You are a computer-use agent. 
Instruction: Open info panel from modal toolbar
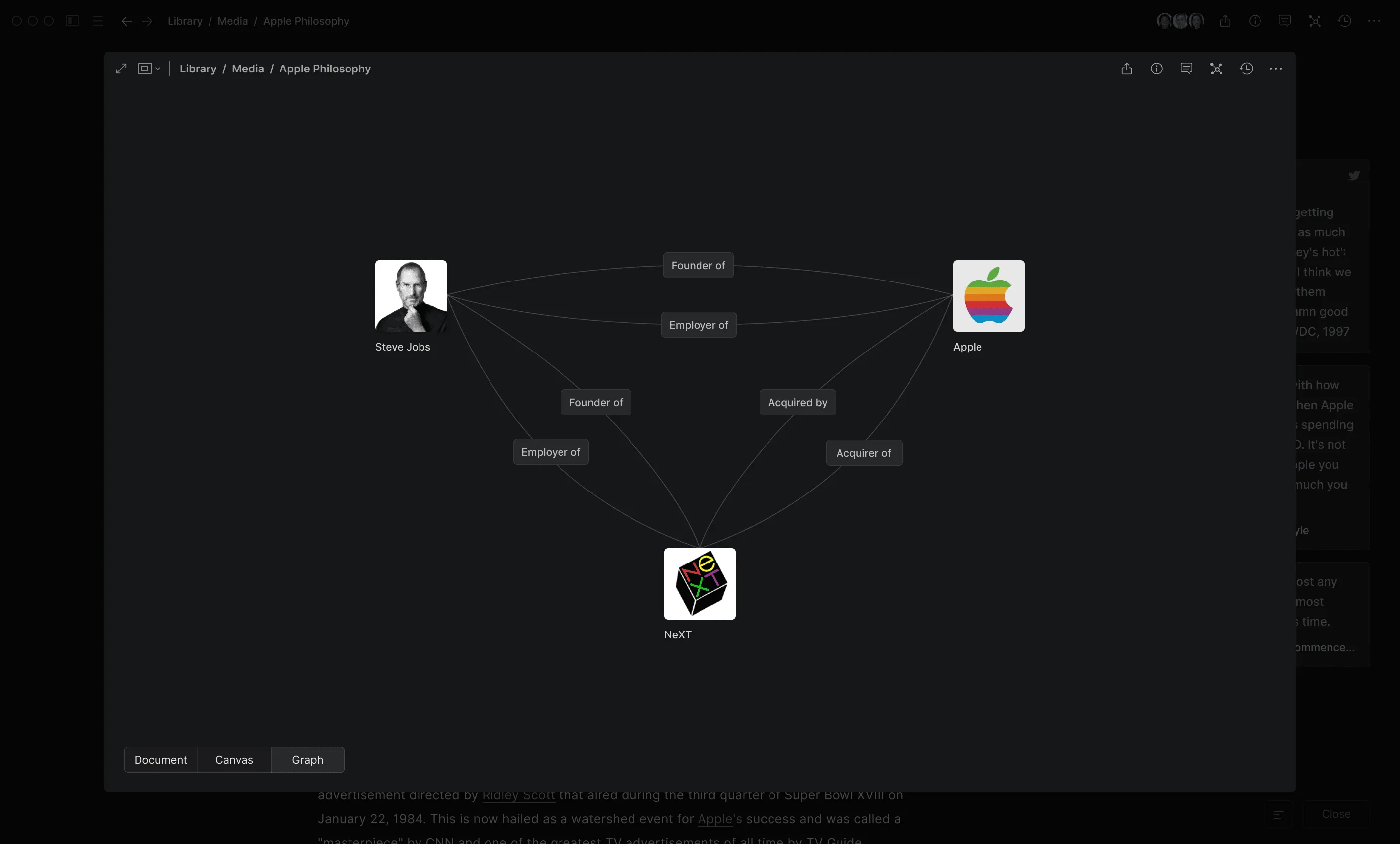point(1157,69)
